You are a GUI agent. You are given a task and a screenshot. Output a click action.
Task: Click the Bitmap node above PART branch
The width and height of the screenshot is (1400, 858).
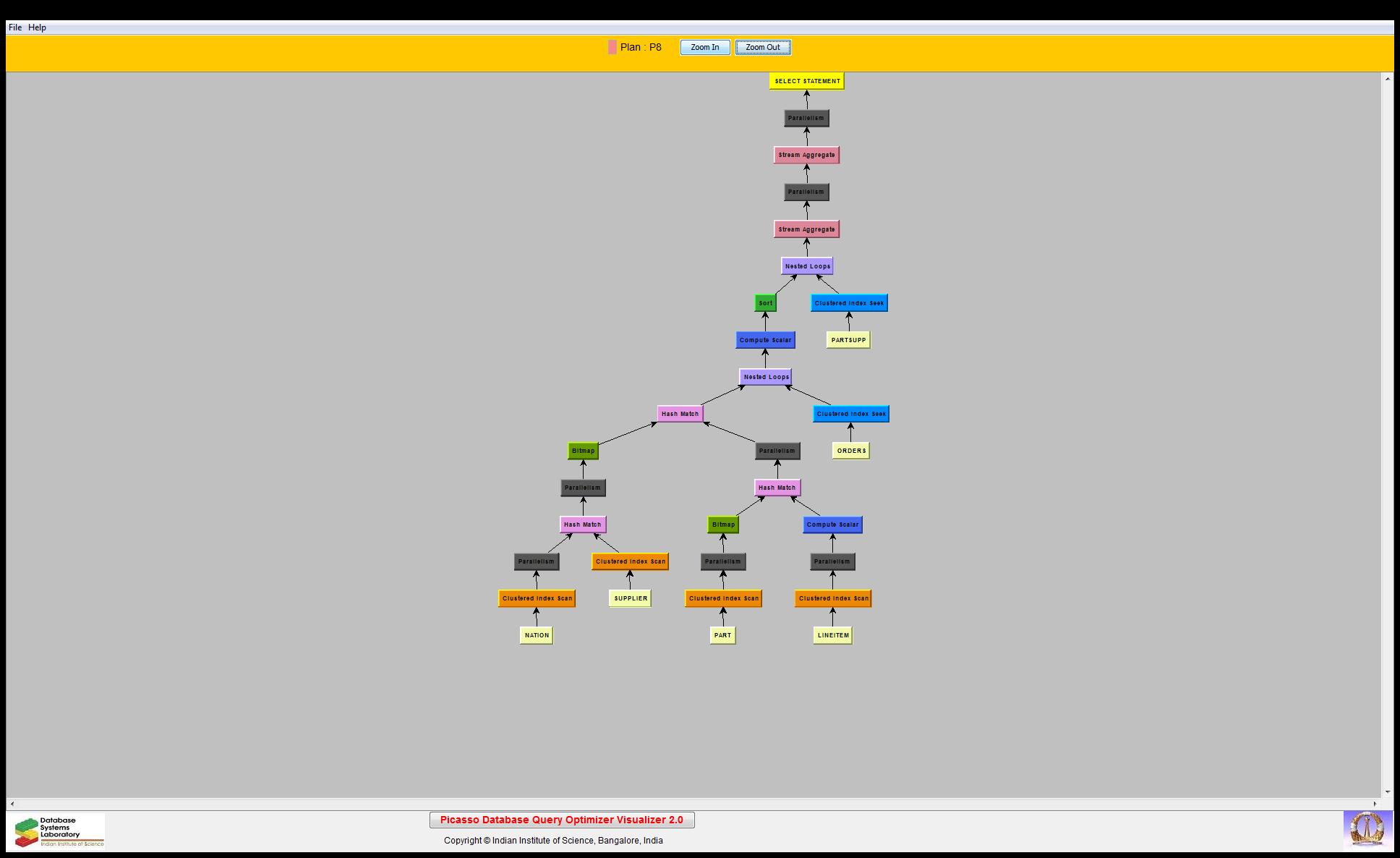click(x=723, y=524)
